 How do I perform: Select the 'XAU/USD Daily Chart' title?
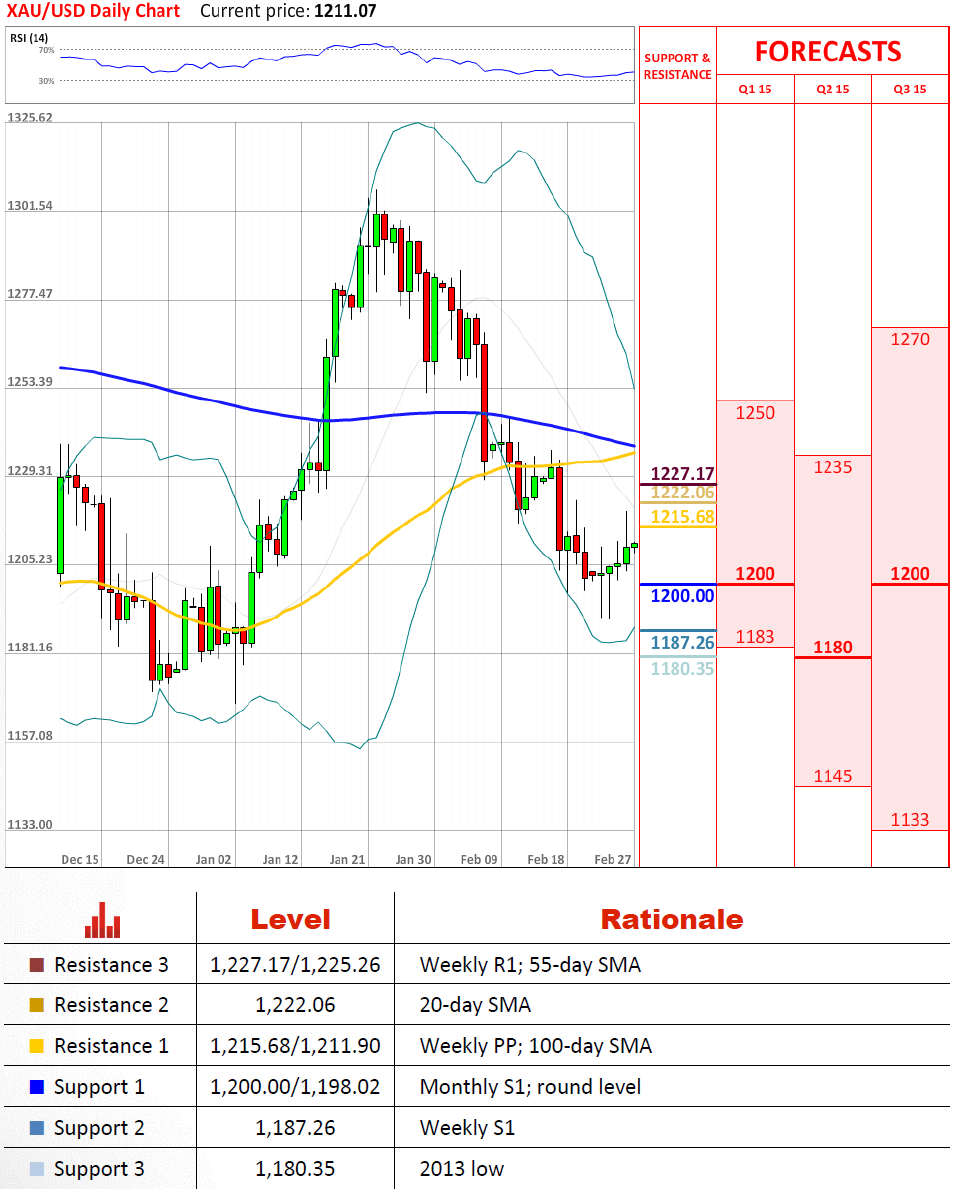tap(93, 11)
